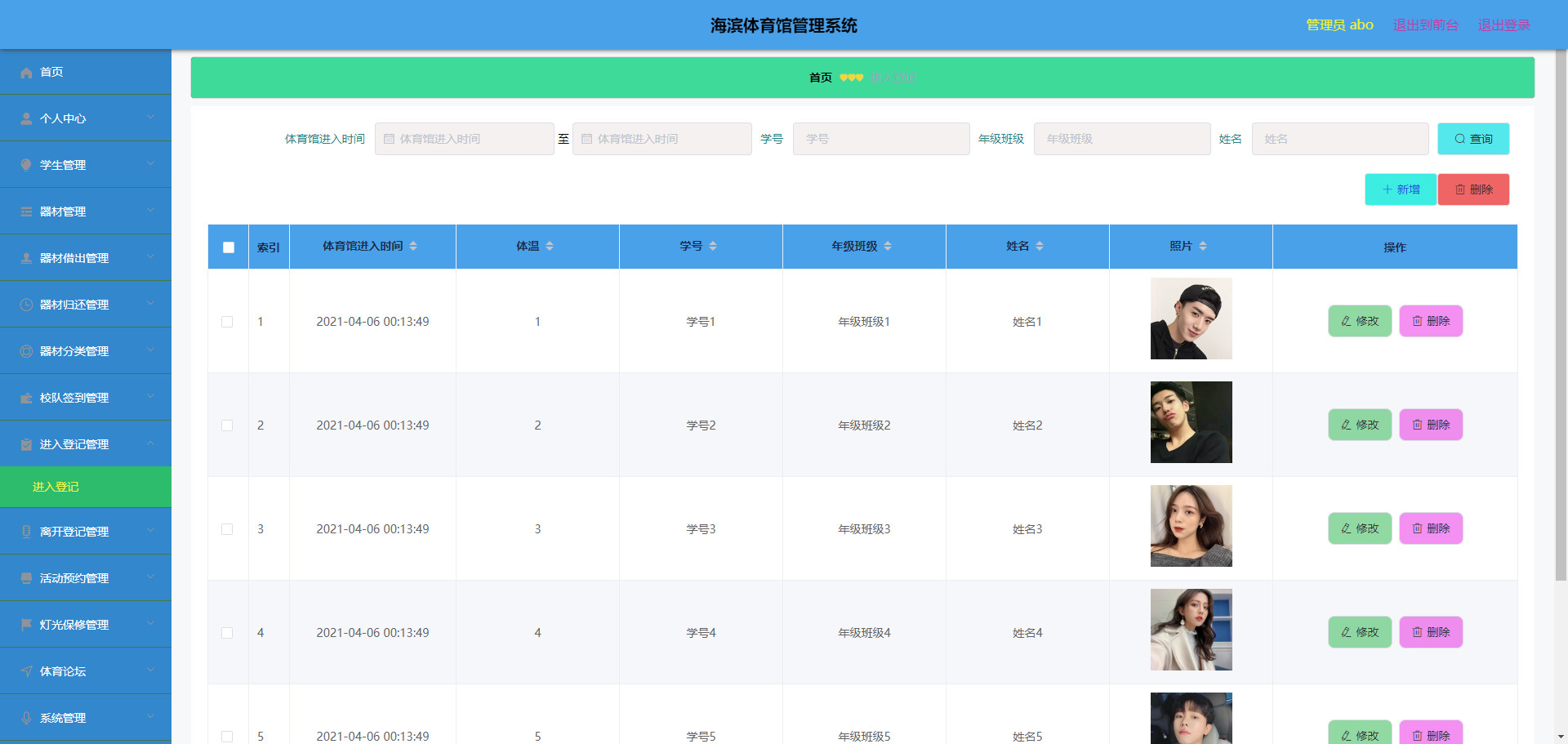Sort by 照片 column arrows
Screen dimensions: 1568x744
1203,247
